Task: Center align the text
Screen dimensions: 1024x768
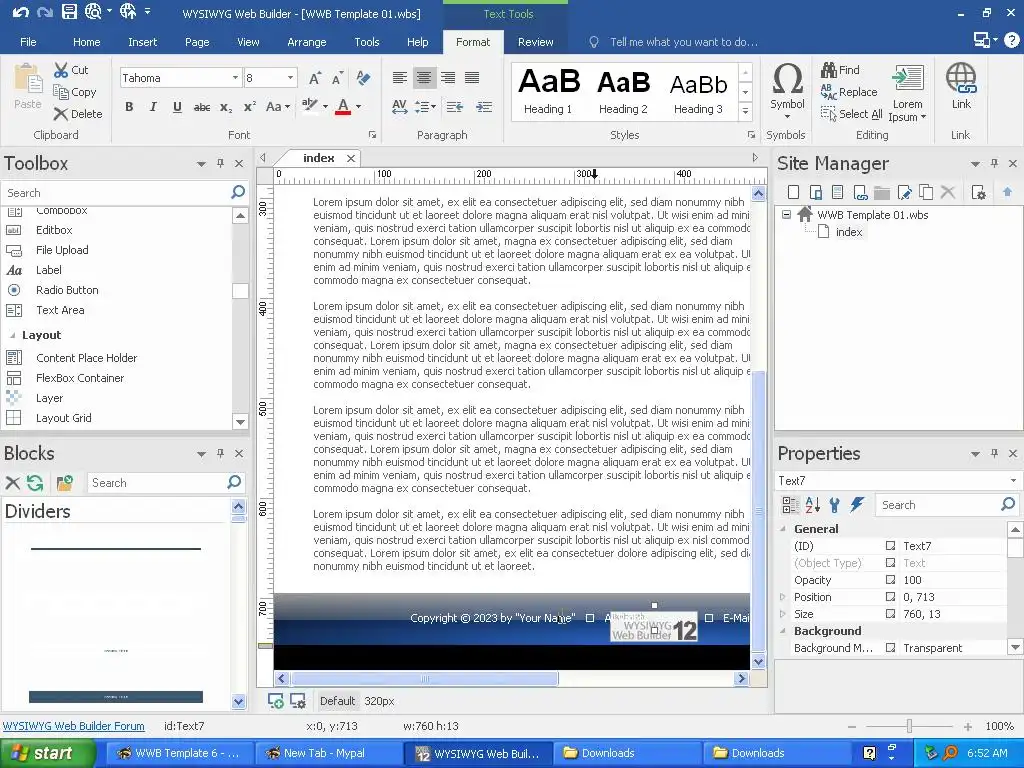Action: 424,78
